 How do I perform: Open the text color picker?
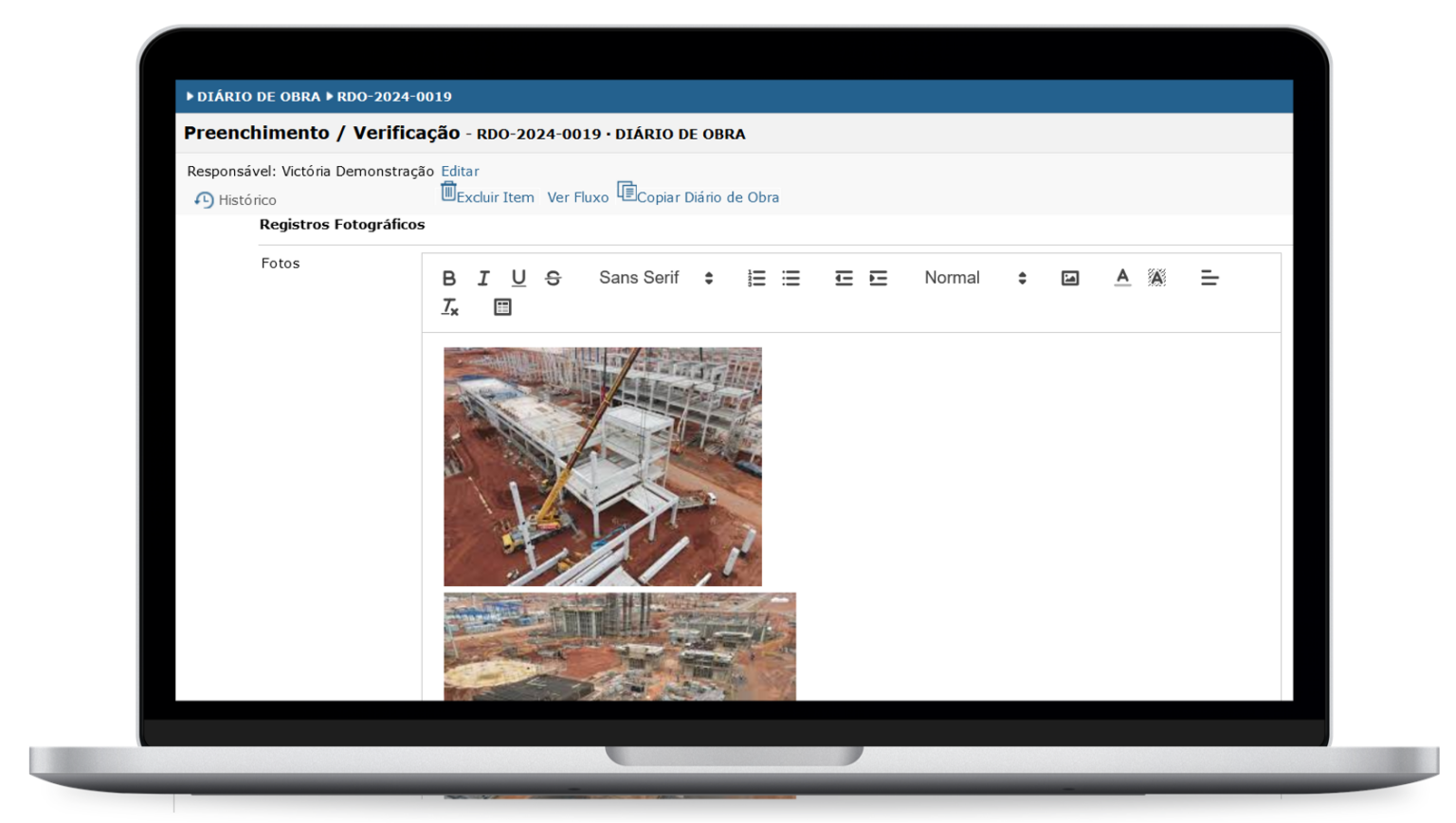tap(1122, 278)
